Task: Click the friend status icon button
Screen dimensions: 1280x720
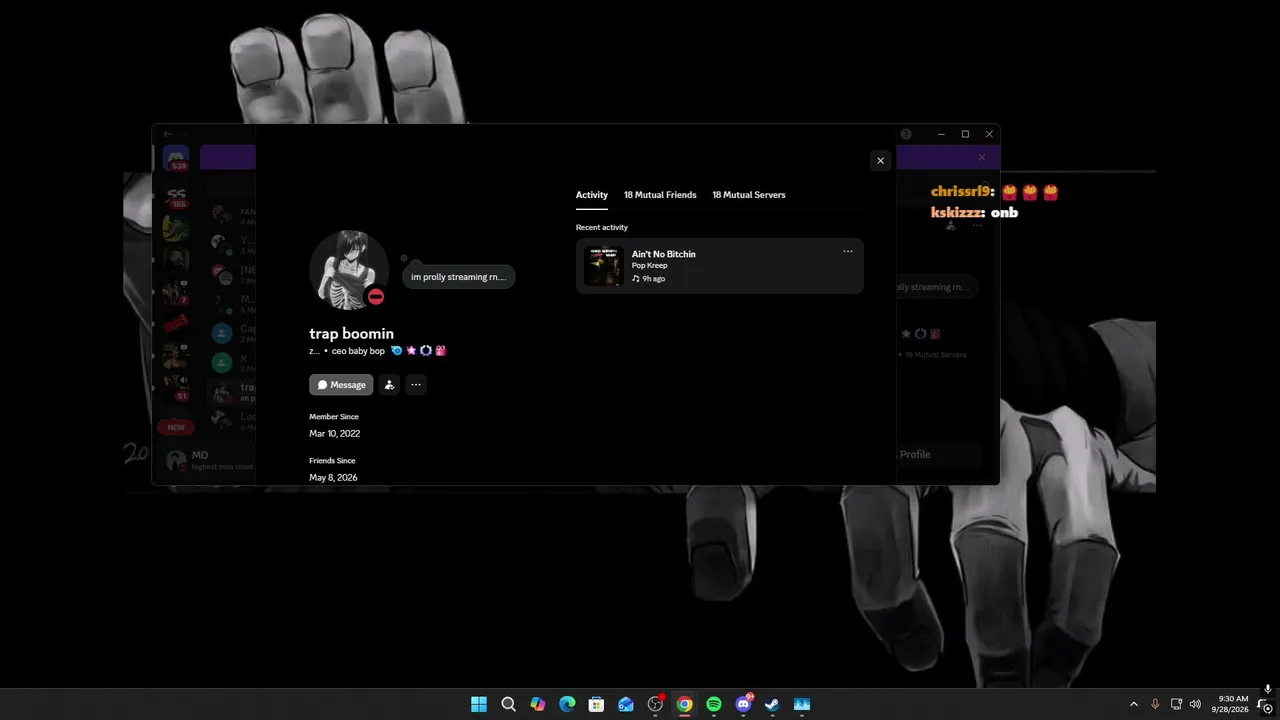Action: pyautogui.click(x=389, y=385)
